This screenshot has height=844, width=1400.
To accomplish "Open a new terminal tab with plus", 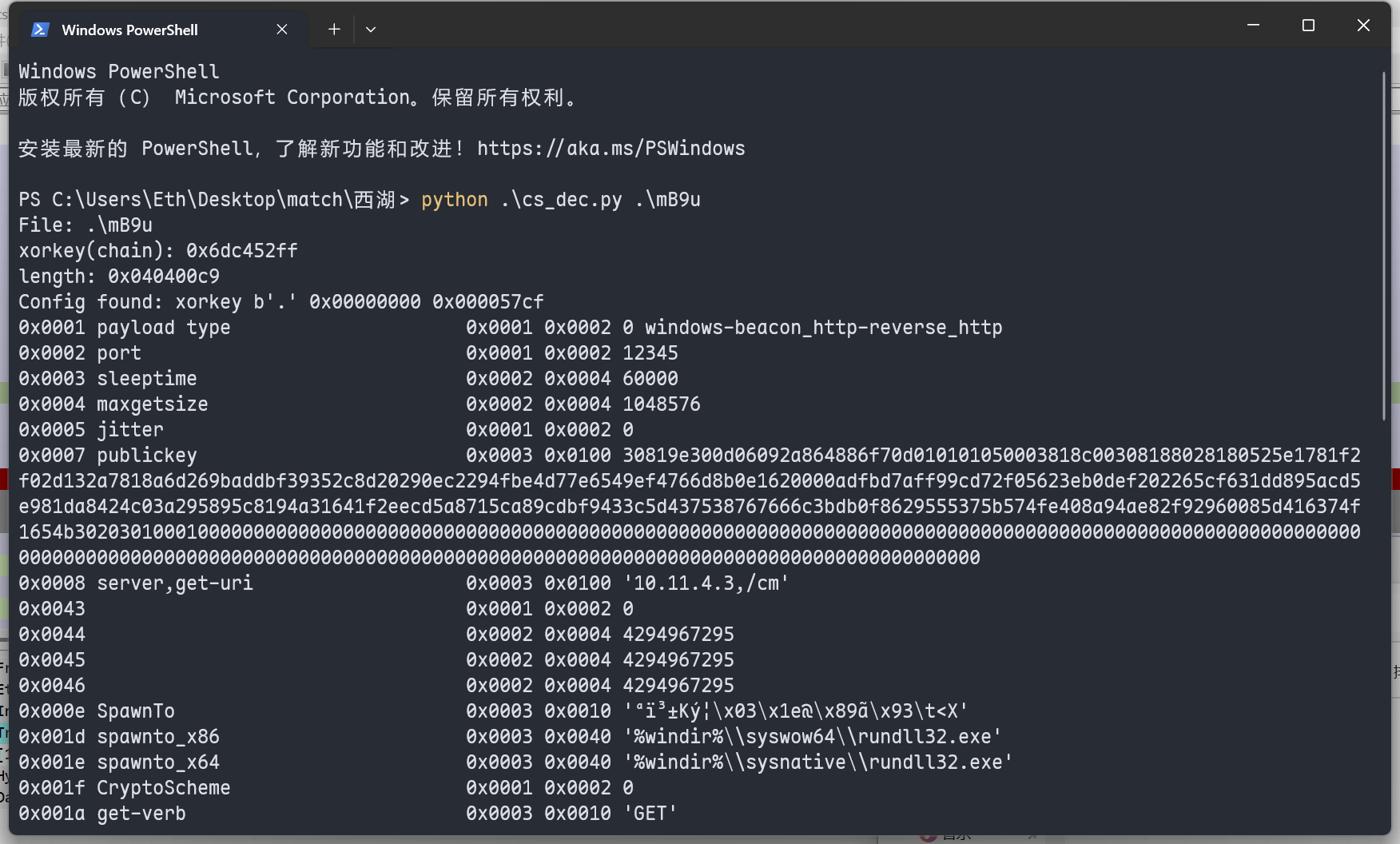I will click(x=334, y=30).
